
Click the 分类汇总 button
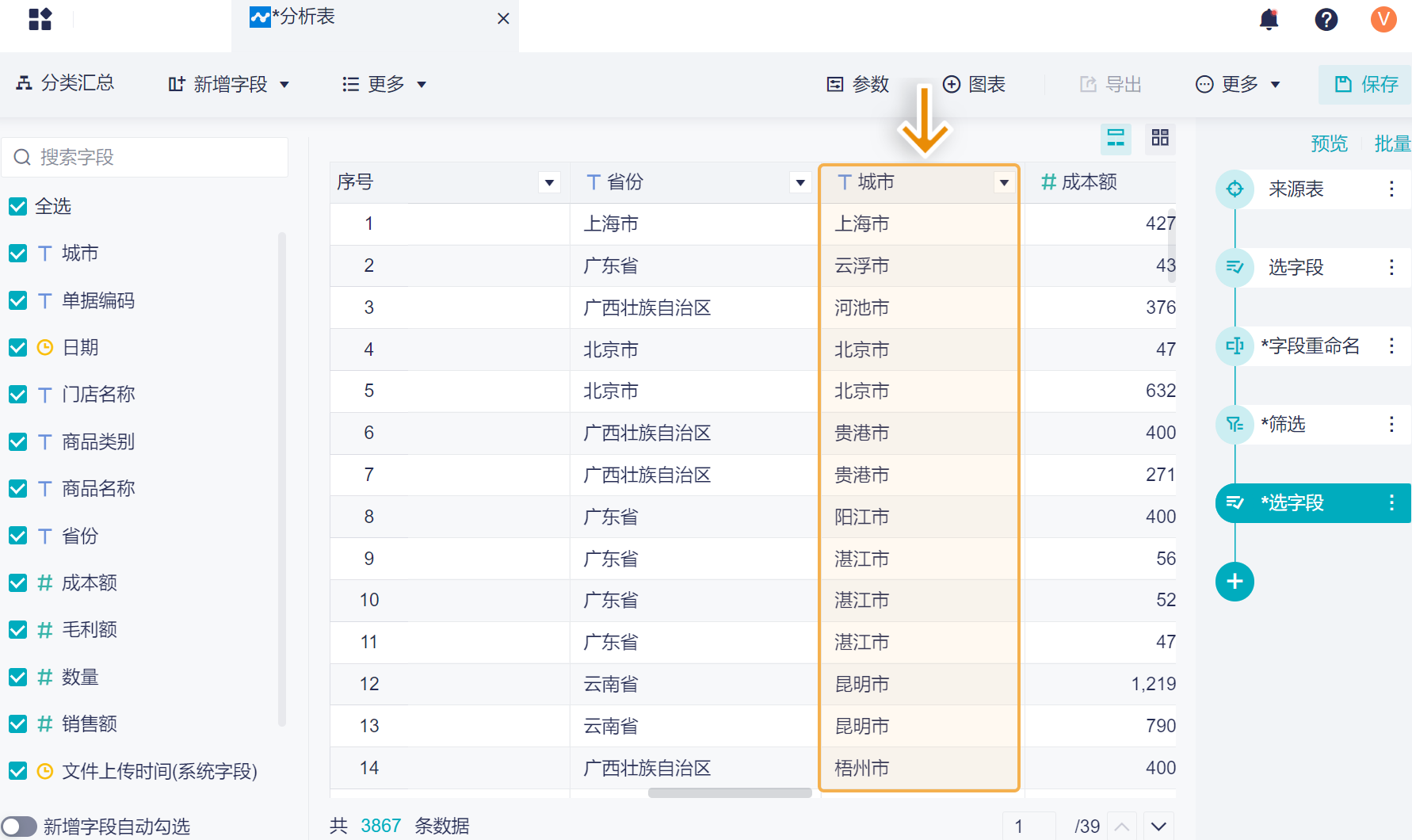pos(66,83)
